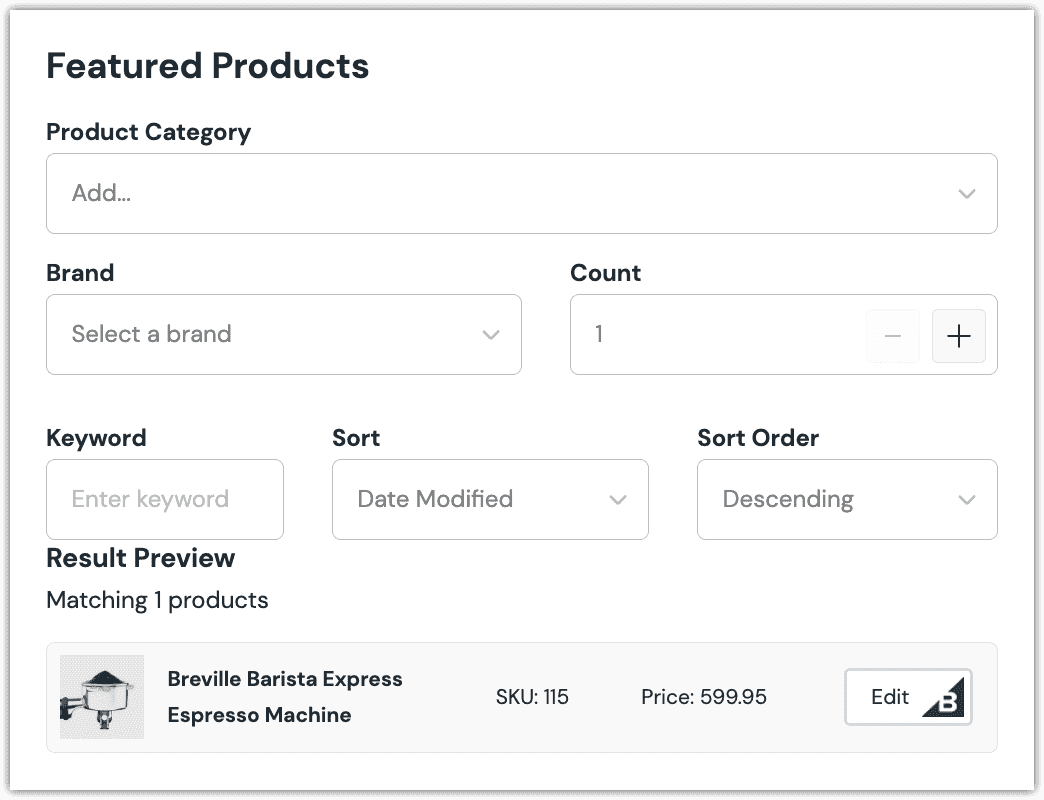Click the Brand dropdown chevron
The height and width of the screenshot is (800, 1044).
490,335
